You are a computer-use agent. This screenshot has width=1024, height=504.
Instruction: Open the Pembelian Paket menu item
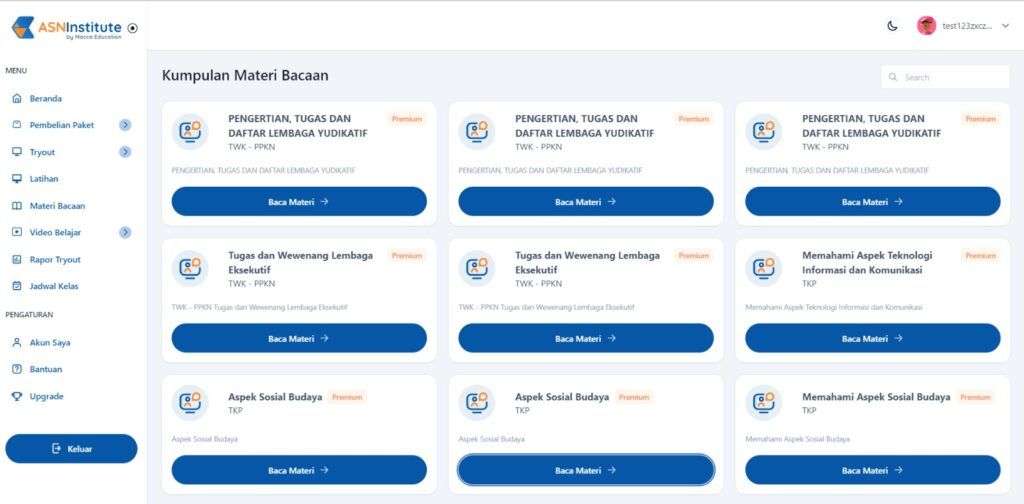click(x=62, y=125)
